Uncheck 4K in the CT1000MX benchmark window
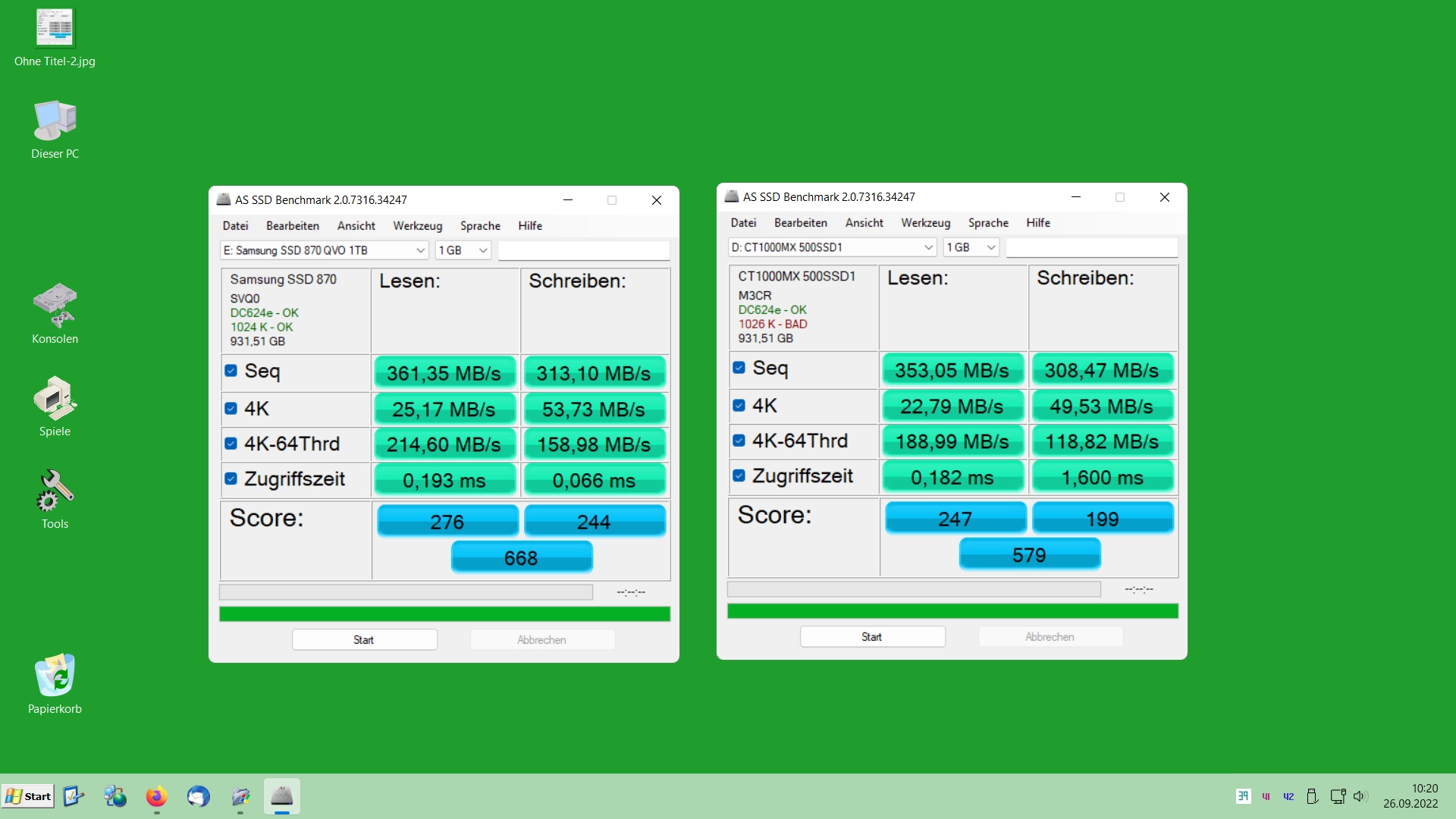The image size is (1456, 819). [x=739, y=406]
